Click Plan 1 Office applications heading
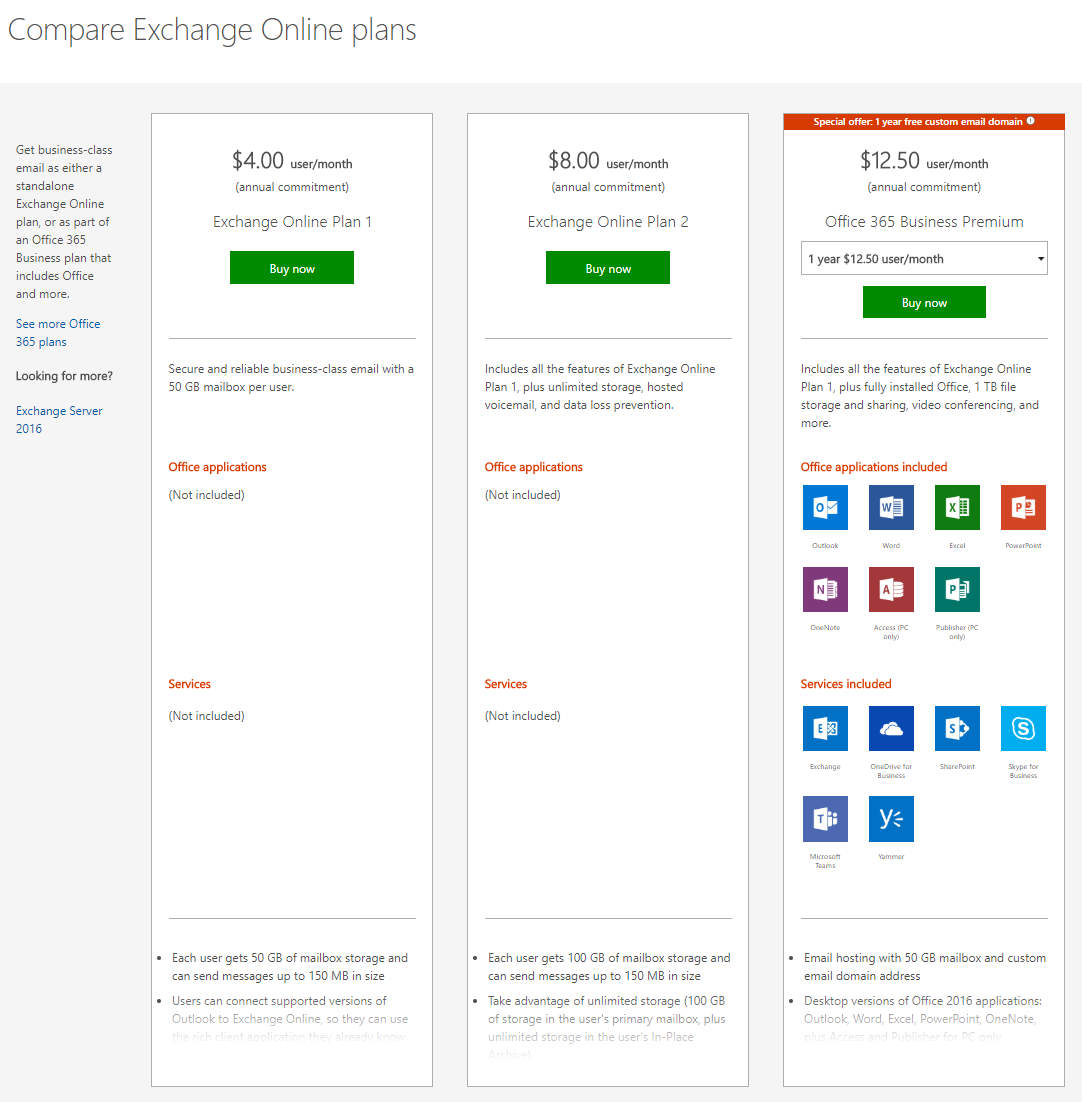Viewport: 1082px width, 1102px height. point(217,467)
